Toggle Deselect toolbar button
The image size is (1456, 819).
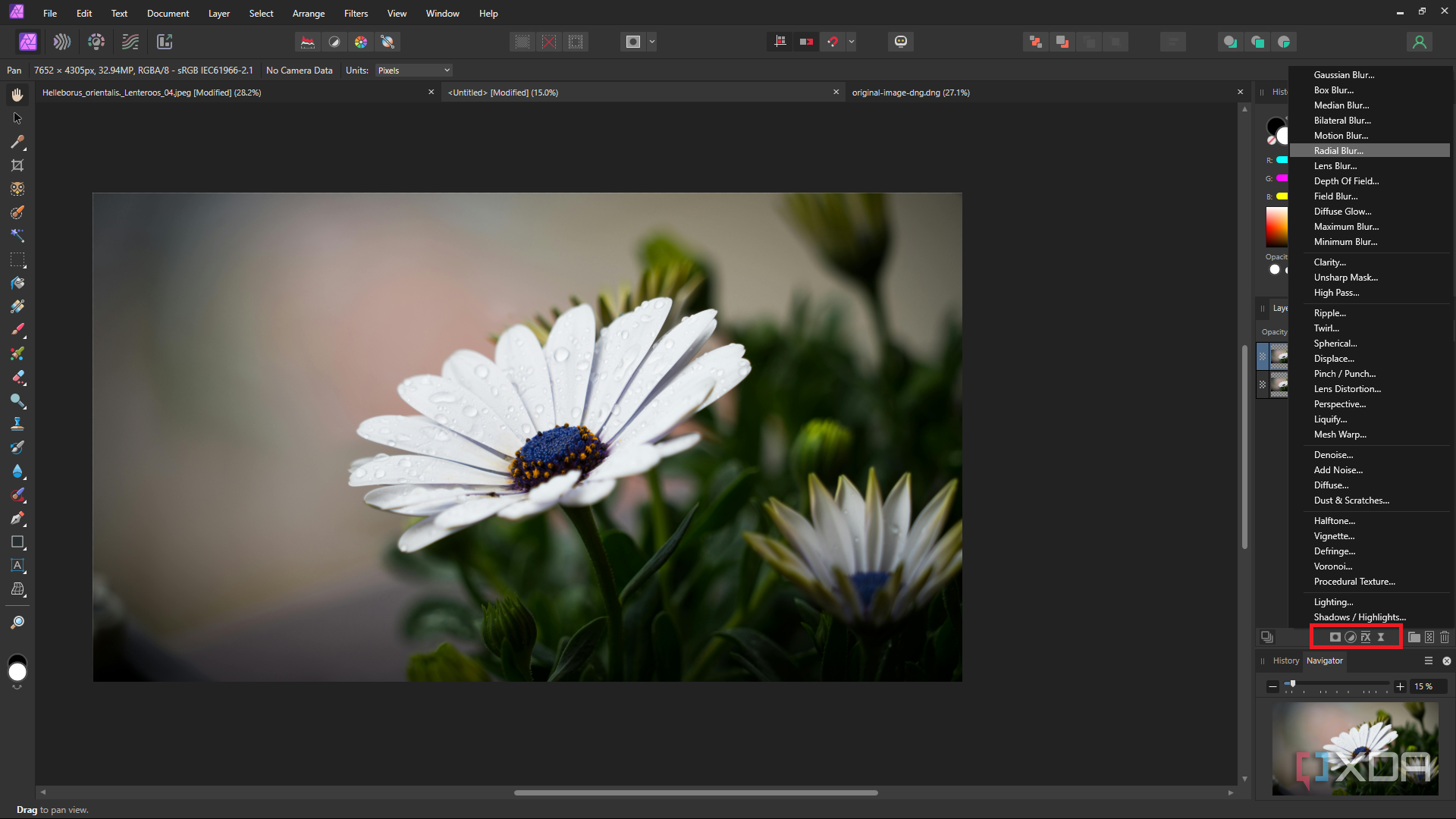549,42
